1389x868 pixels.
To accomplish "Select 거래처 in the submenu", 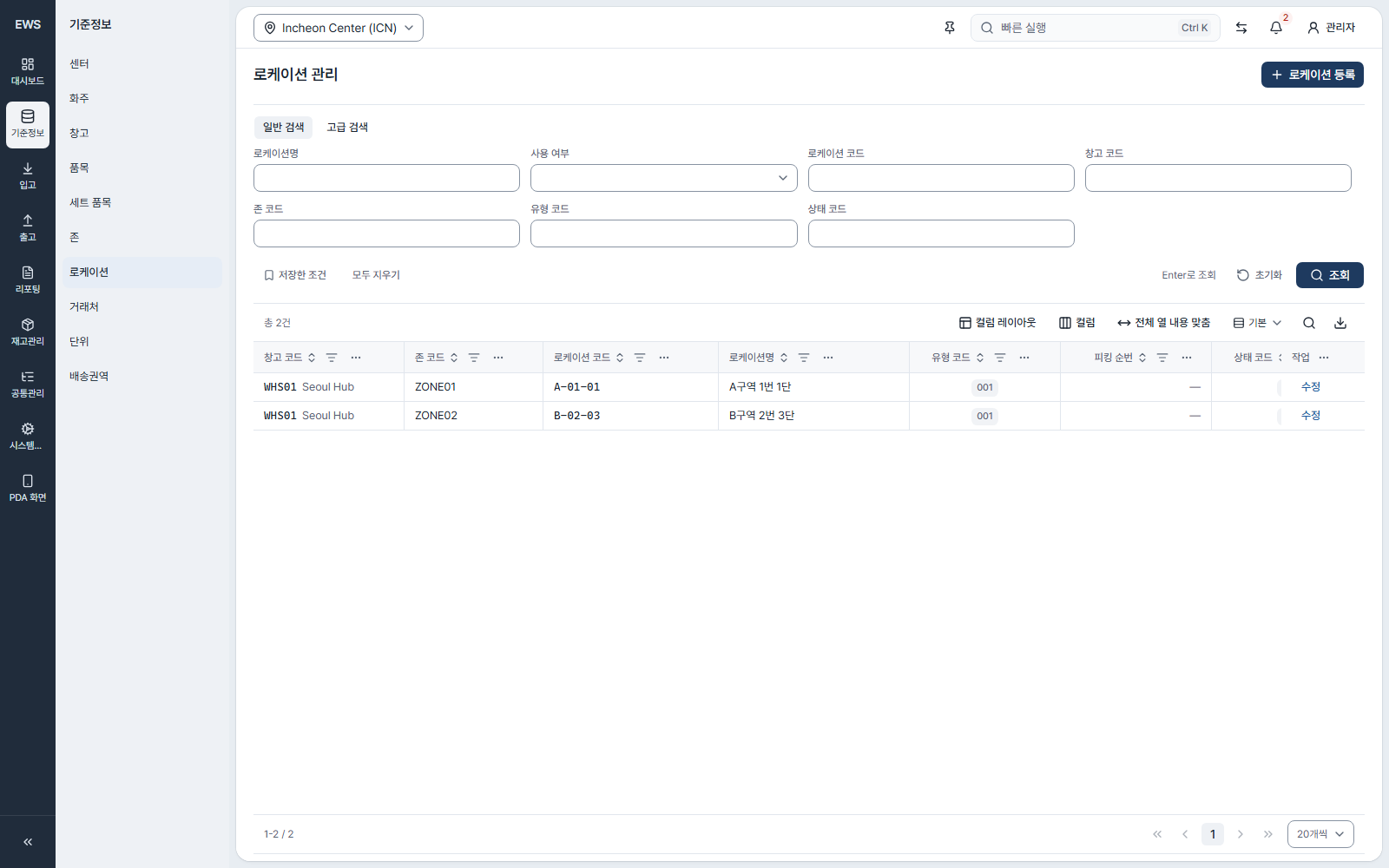I will (x=142, y=307).
